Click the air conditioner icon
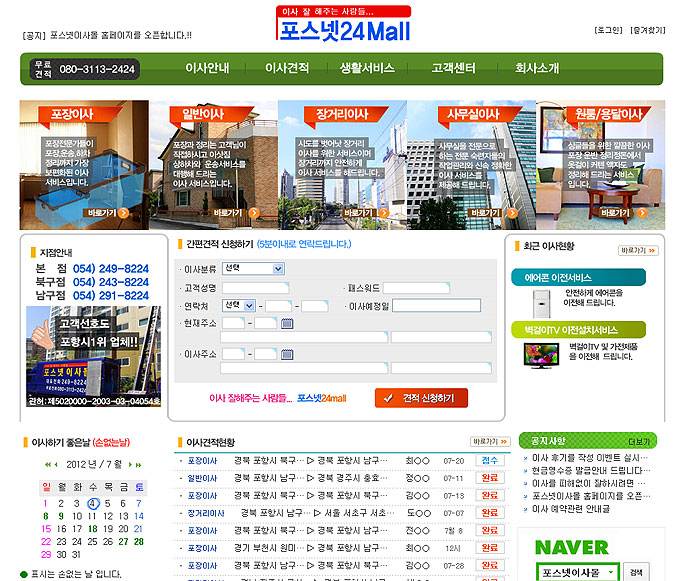Viewport: 681px width, 581px height. (542, 303)
